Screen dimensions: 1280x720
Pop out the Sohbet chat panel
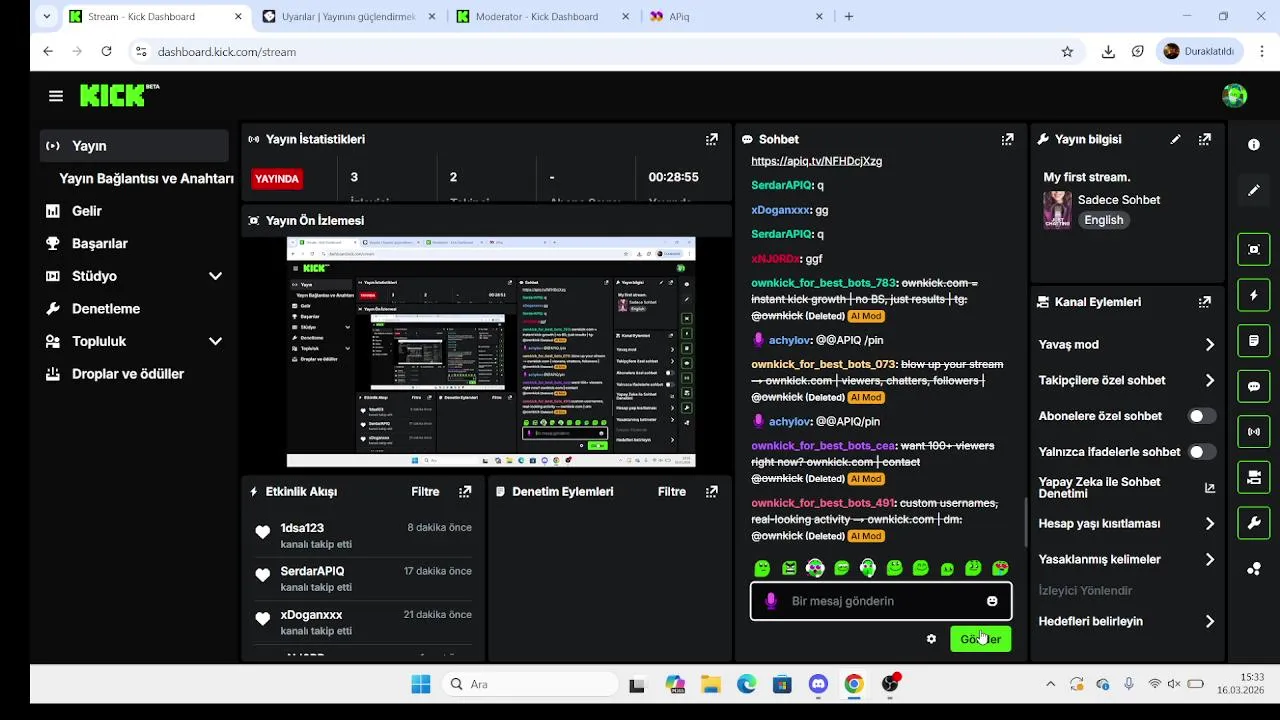[x=1007, y=139]
